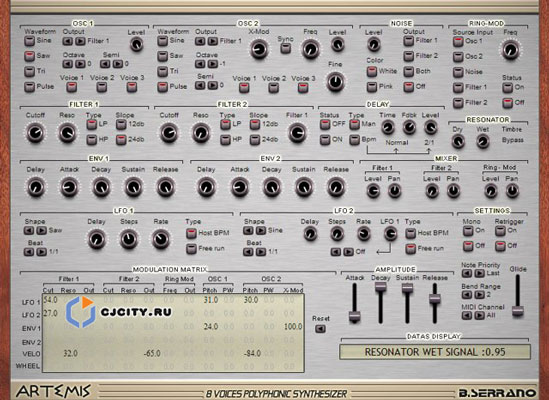The width and height of the screenshot is (549, 400).
Task: Click the LFO 1 Rate knob
Action: click(x=161, y=239)
